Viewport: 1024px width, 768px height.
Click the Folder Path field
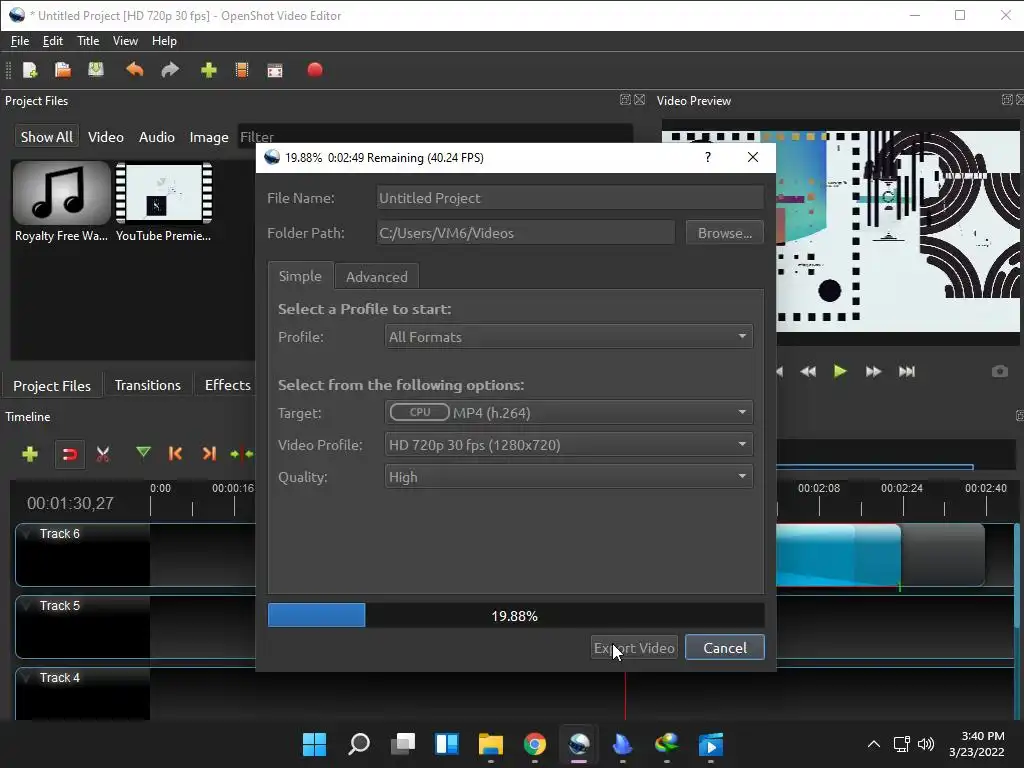coord(526,233)
